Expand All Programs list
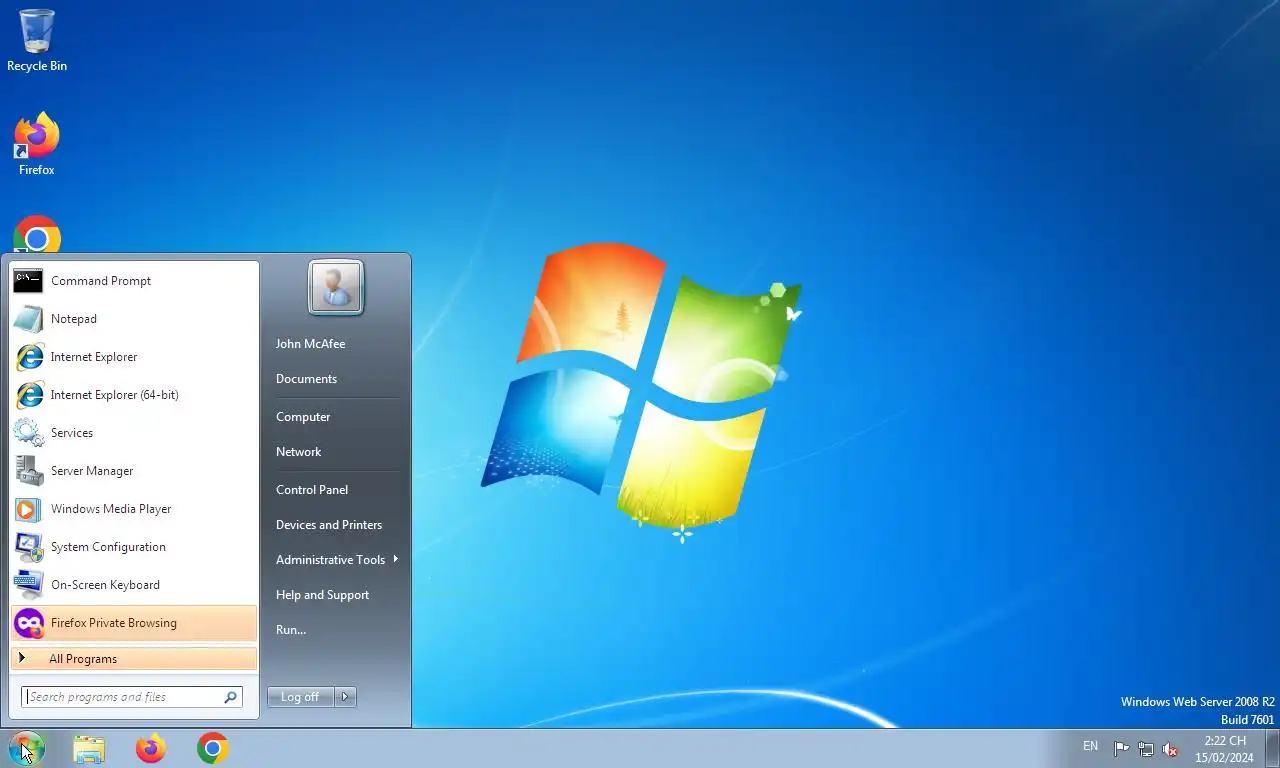Screen dimensions: 1280x768 [x=134, y=659]
